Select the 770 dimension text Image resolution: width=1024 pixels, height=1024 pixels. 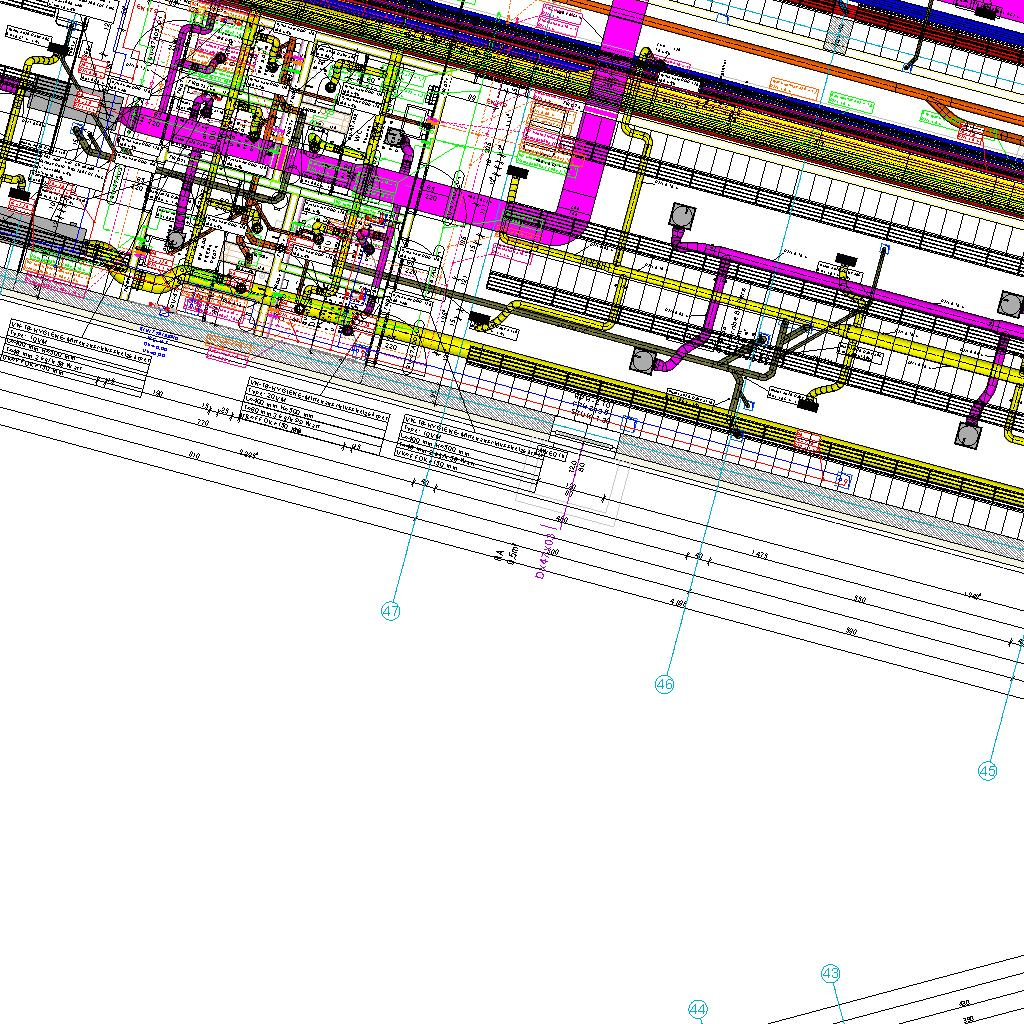[202, 423]
